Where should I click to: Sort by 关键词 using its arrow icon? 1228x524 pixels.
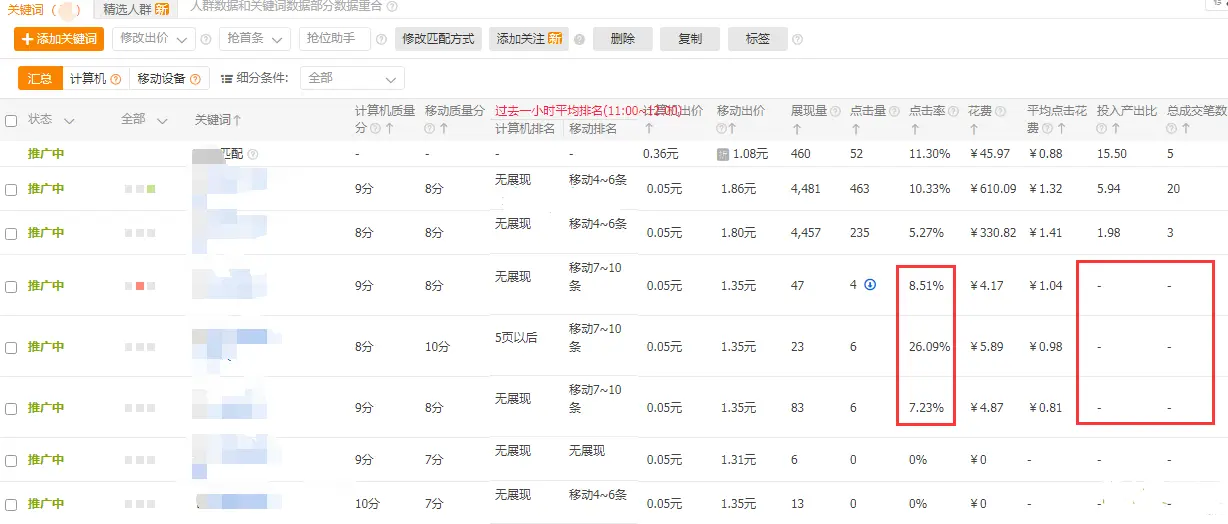pos(237,120)
